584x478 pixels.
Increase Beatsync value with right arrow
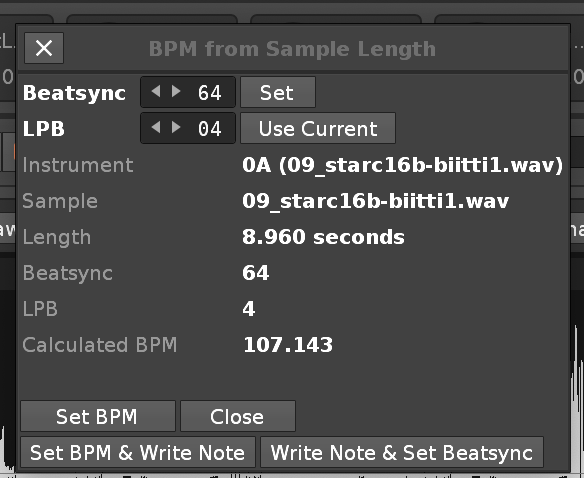click(x=176, y=91)
